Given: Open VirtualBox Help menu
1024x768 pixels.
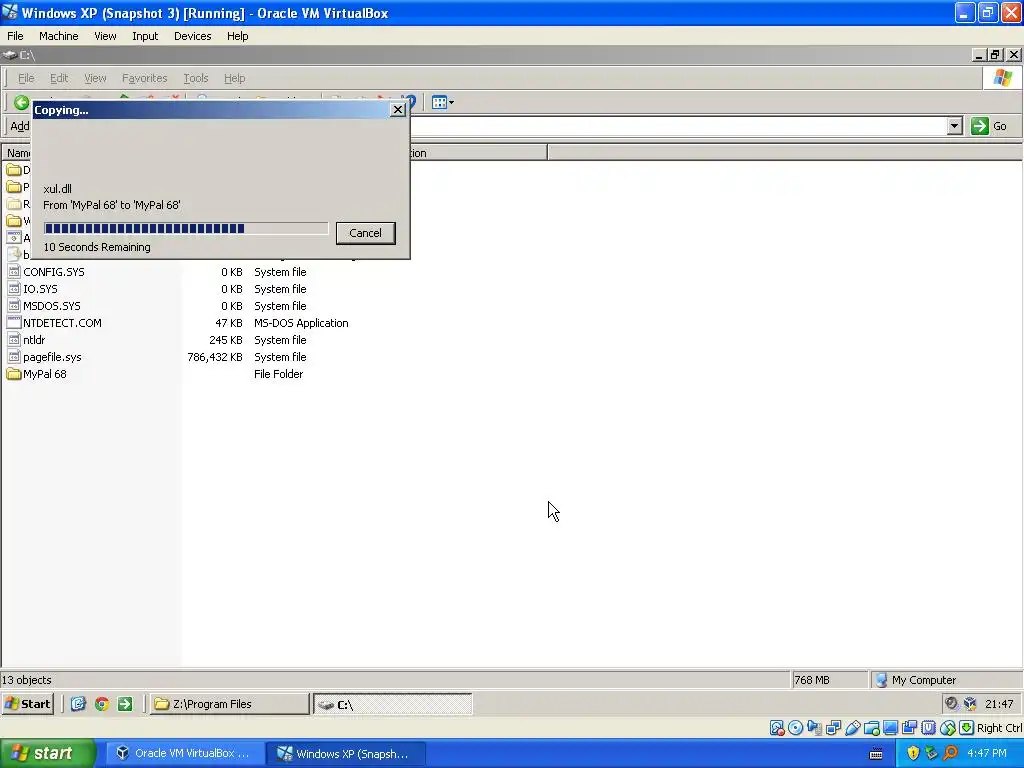Looking at the screenshot, I should (x=238, y=36).
